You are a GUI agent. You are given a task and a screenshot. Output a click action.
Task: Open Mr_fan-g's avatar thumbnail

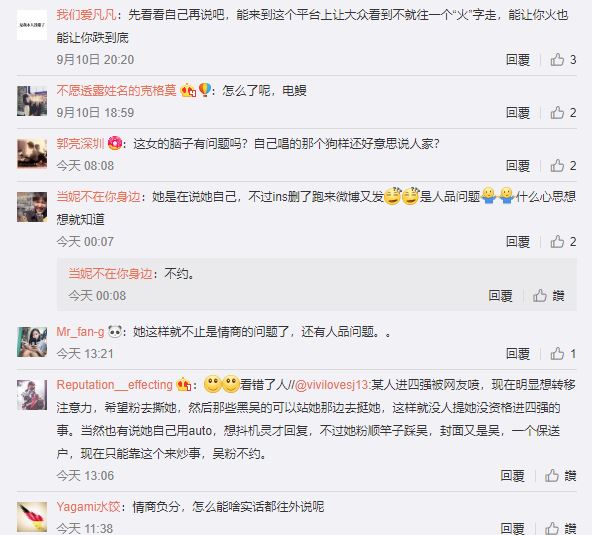coord(32,342)
